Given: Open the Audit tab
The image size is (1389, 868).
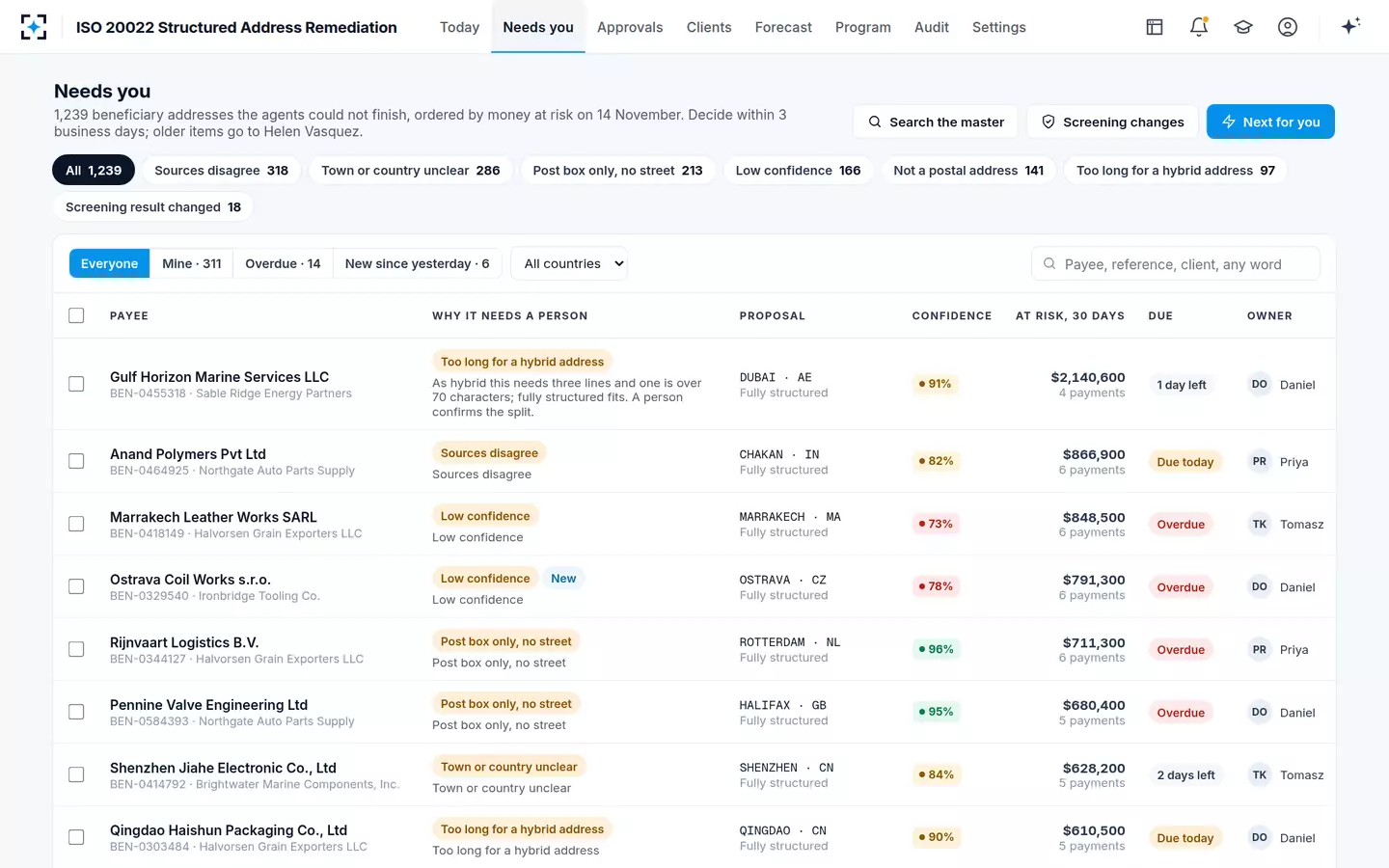Looking at the screenshot, I should [x=932, y=27].
